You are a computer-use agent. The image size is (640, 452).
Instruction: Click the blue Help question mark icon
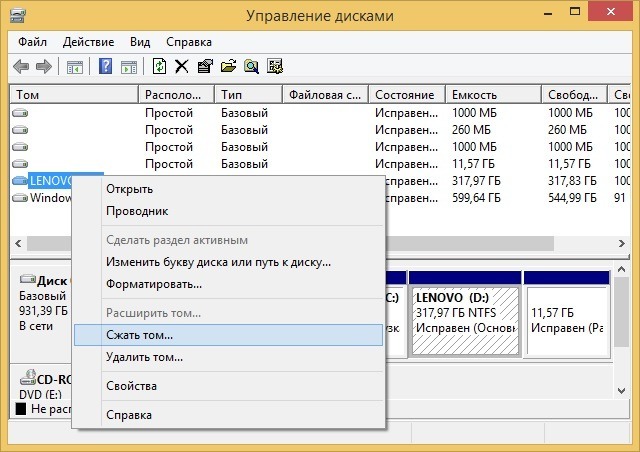click(x=105, y=67)
